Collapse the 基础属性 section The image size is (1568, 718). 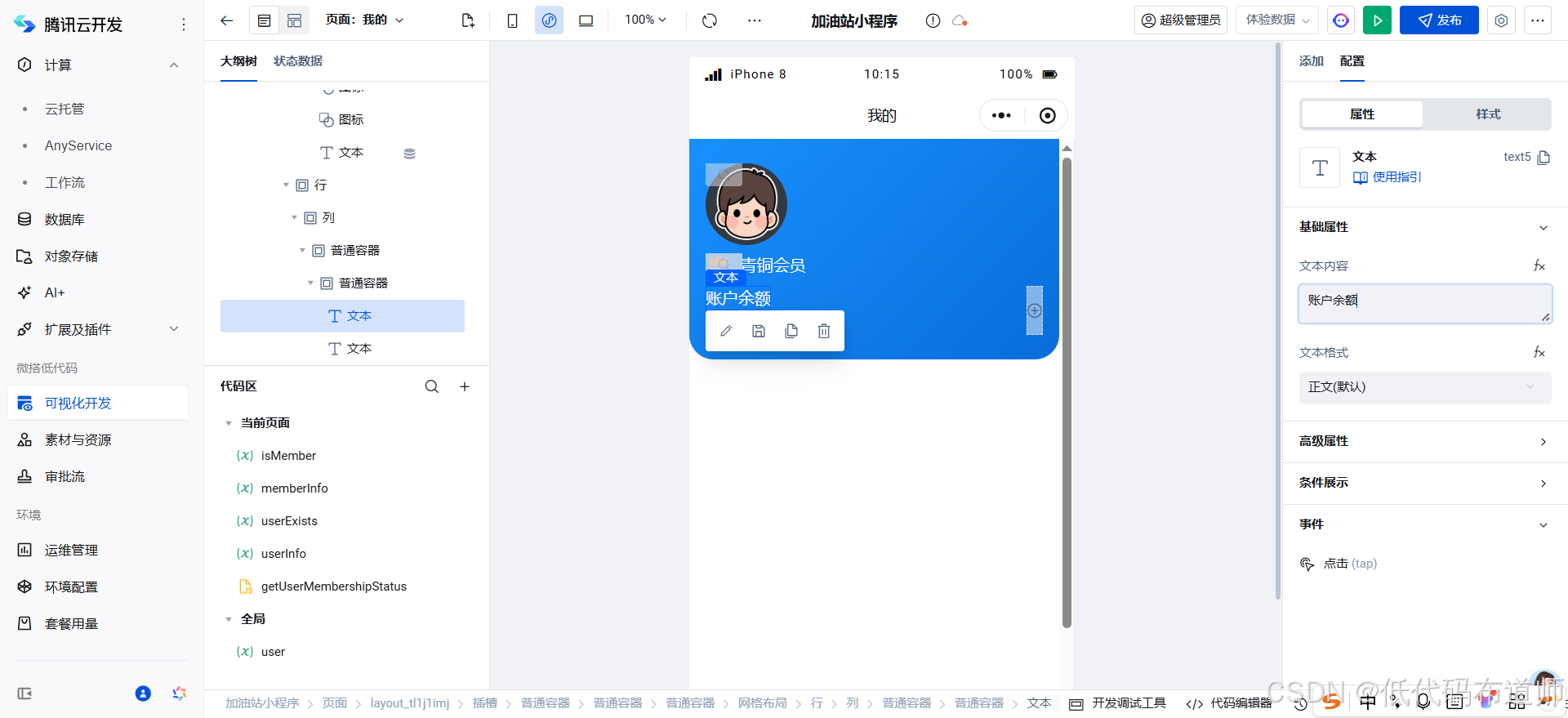[x=1543, y=228]
